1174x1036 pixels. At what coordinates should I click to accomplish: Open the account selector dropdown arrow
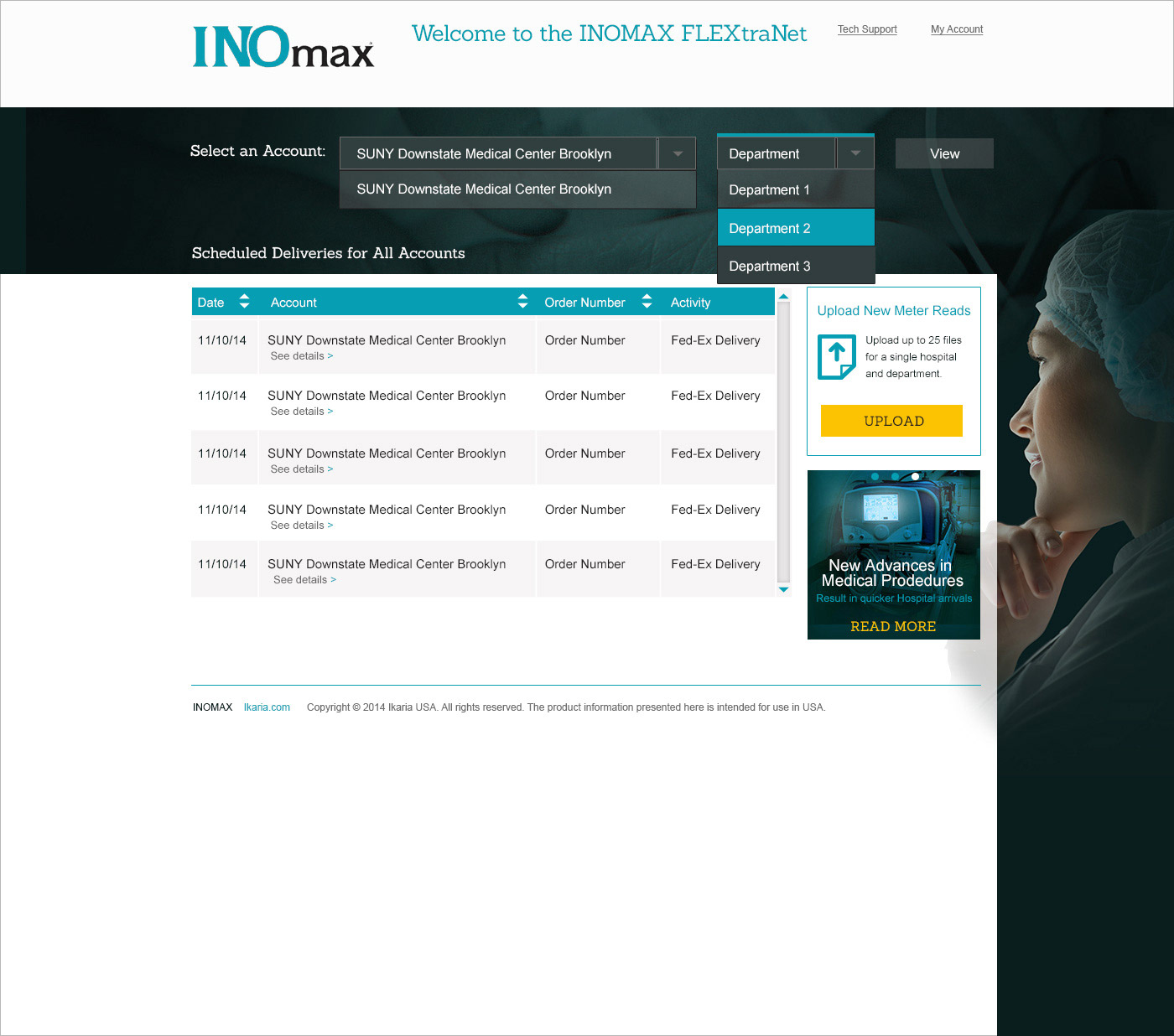678,153
